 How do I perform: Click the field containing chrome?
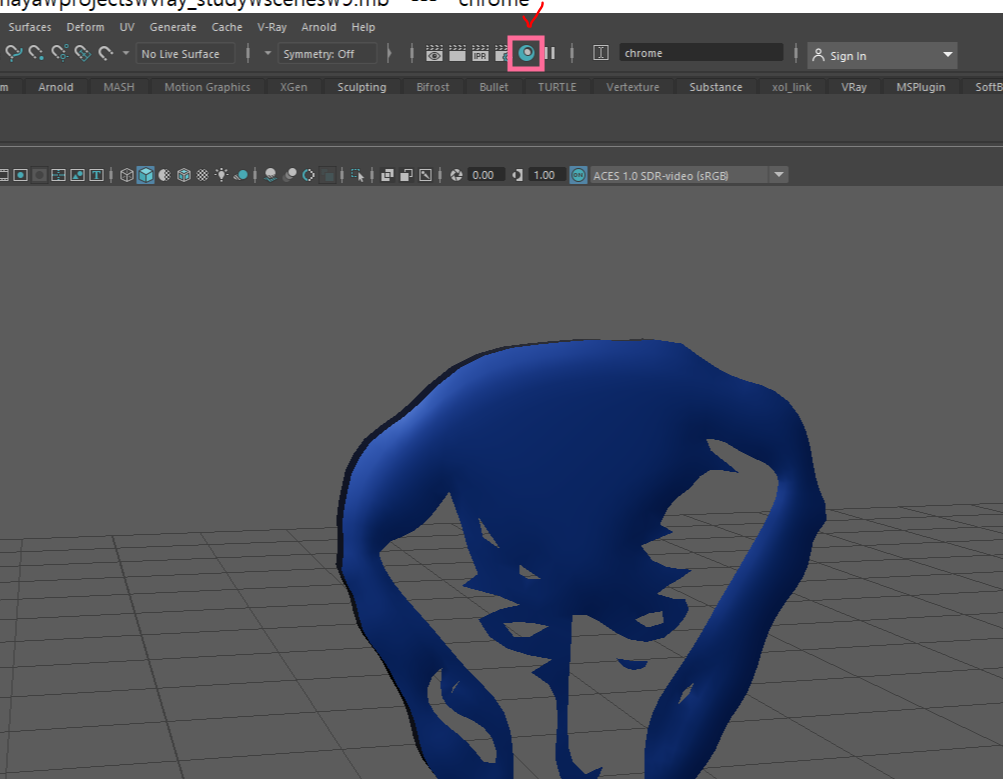point(701,53)
